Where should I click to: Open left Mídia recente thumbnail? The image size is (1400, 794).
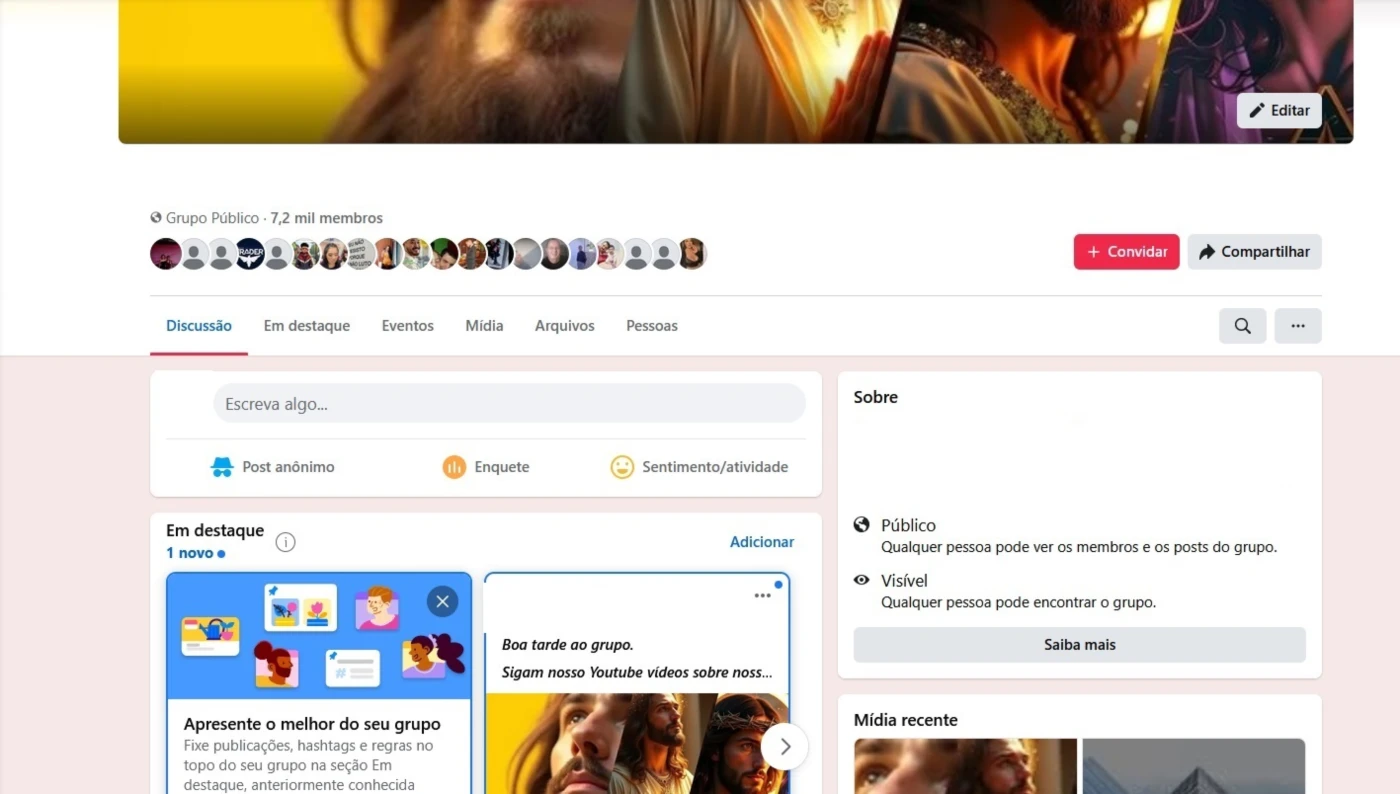point(965,766)
